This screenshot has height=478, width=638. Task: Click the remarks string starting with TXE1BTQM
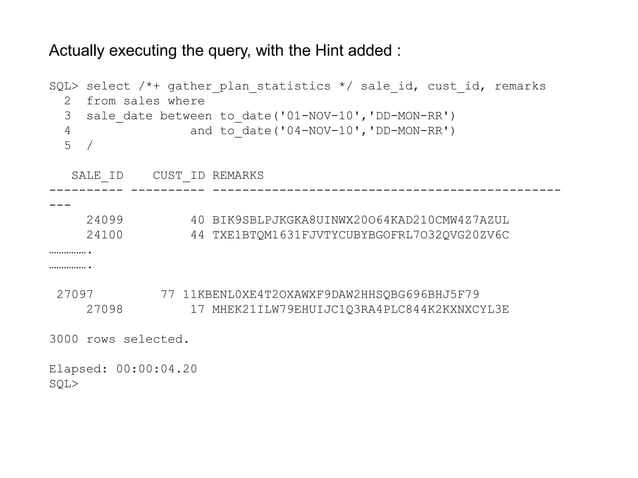(x=361, y=235)
